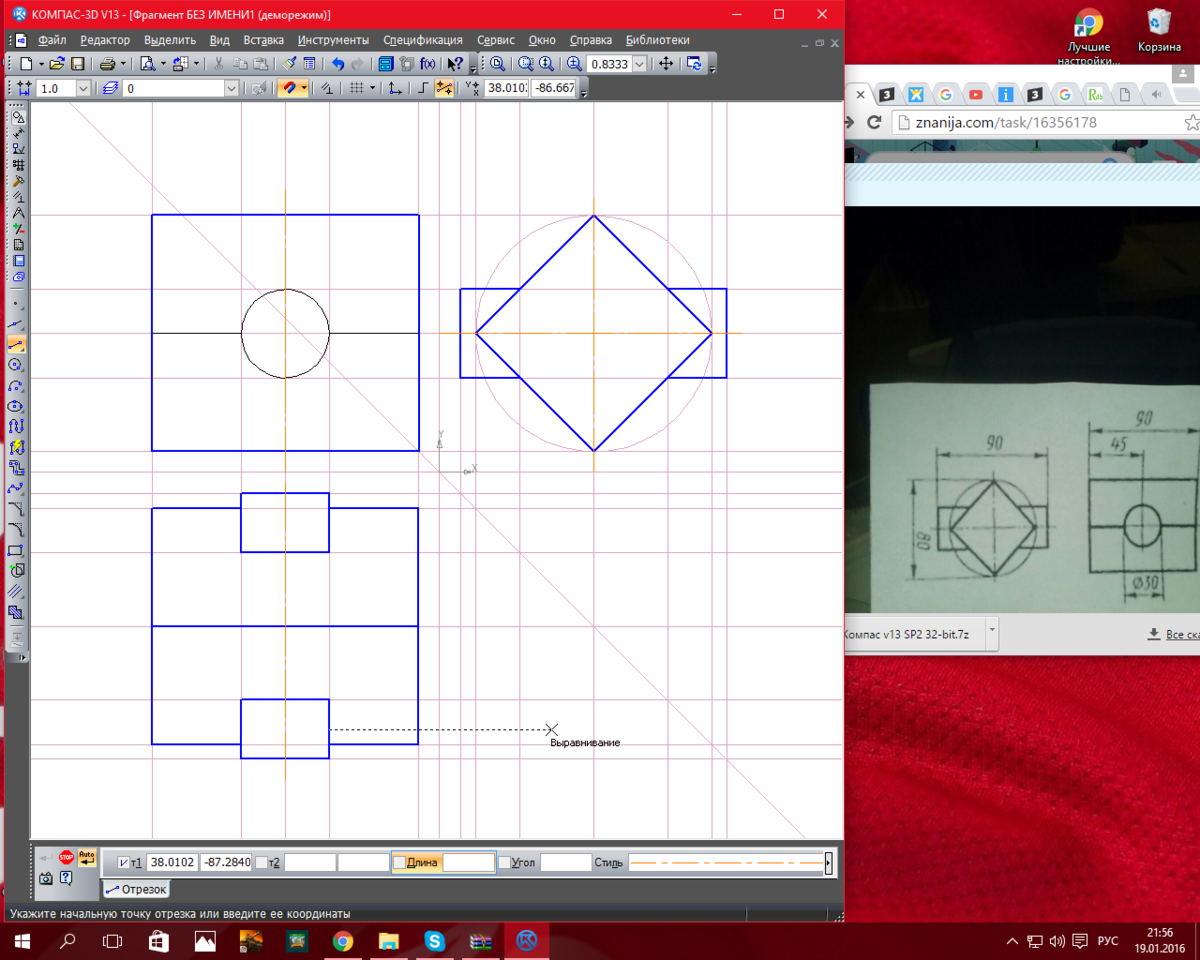Open the view scale 1.0 dropdown

pyautogui.click(x=83, y=89)
